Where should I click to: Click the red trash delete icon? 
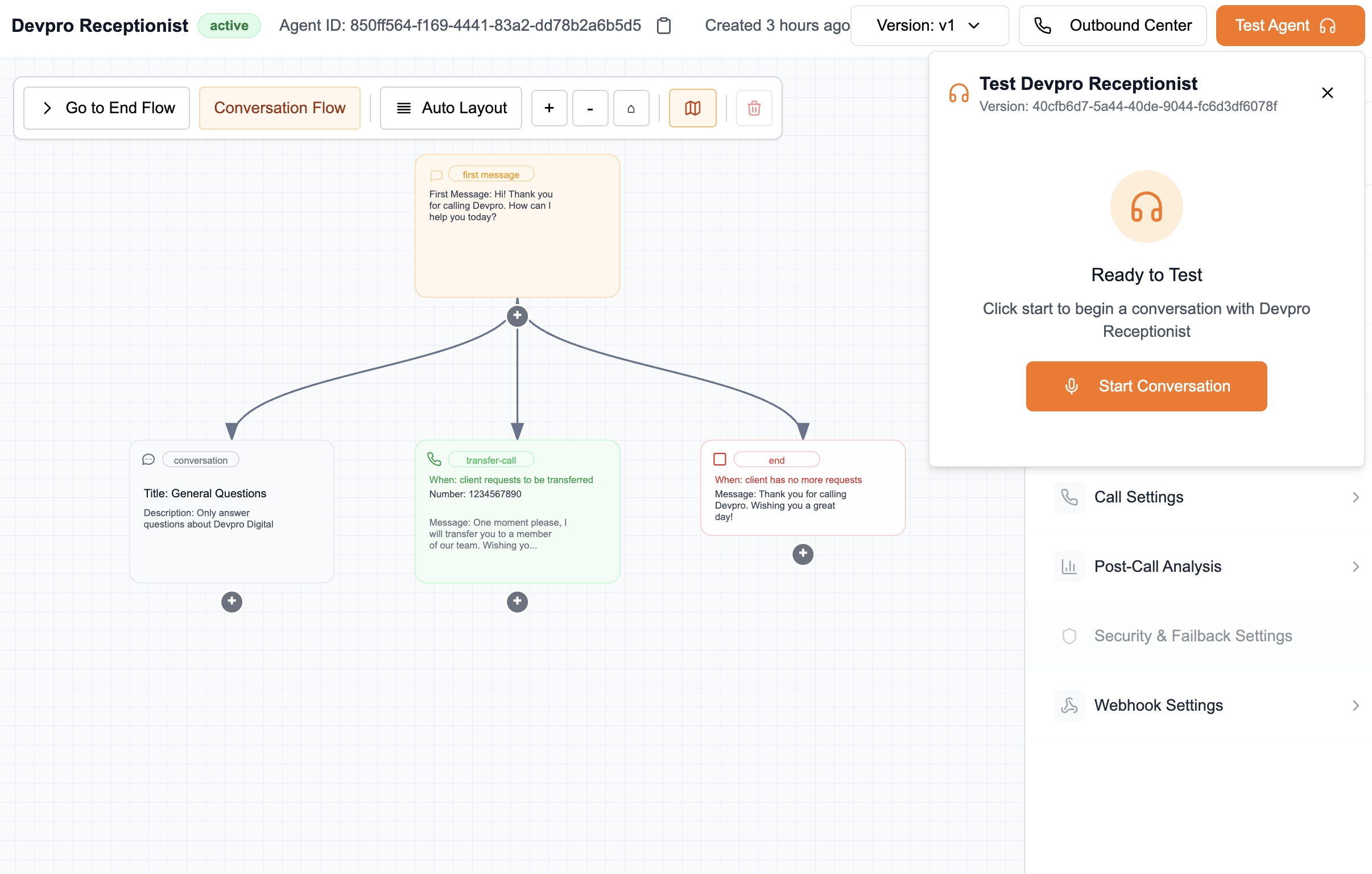tap(754, 108)
